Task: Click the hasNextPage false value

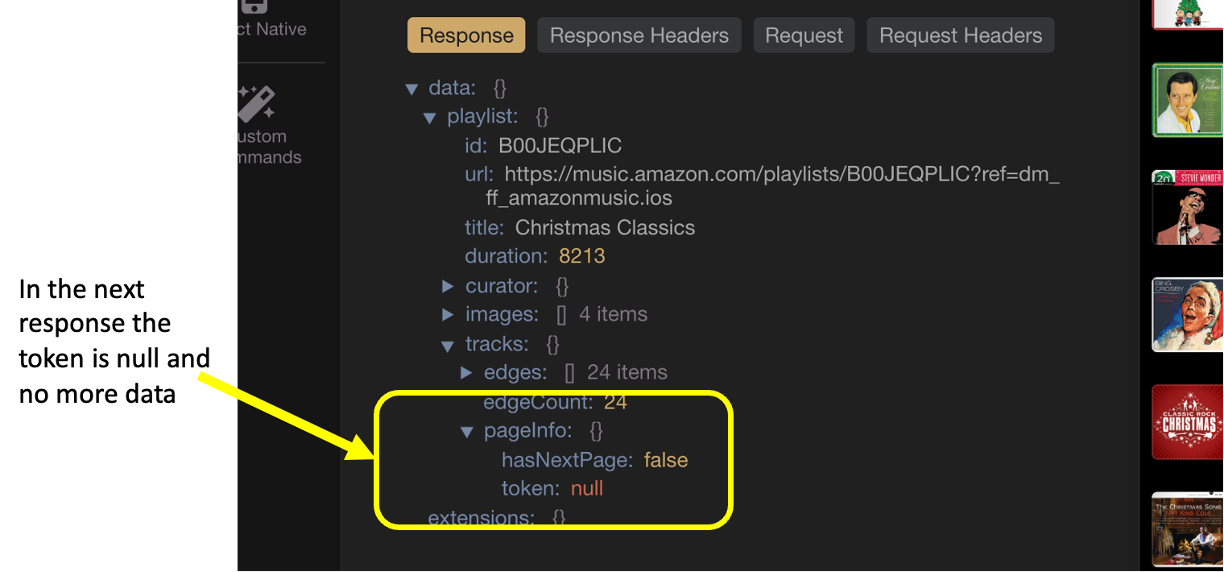Action: (x=665, y=460)
